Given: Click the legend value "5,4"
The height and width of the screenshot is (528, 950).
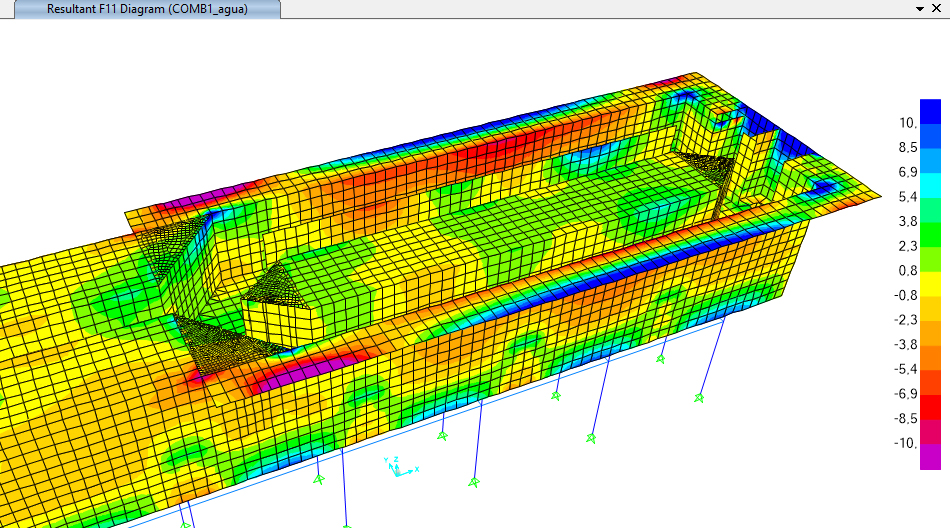Looking at the screenshot, I should click(x=908, y=197).
